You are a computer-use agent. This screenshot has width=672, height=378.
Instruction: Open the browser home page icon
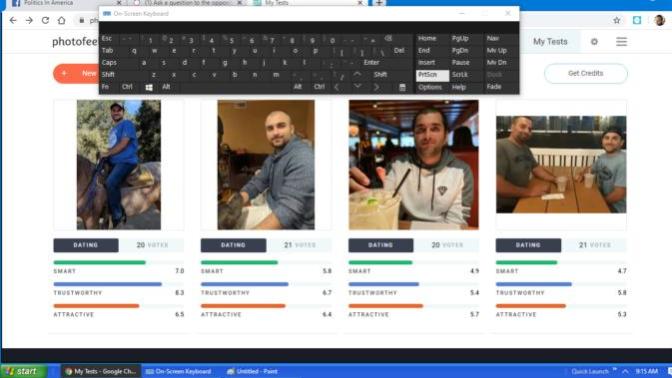tap(61, 20)
